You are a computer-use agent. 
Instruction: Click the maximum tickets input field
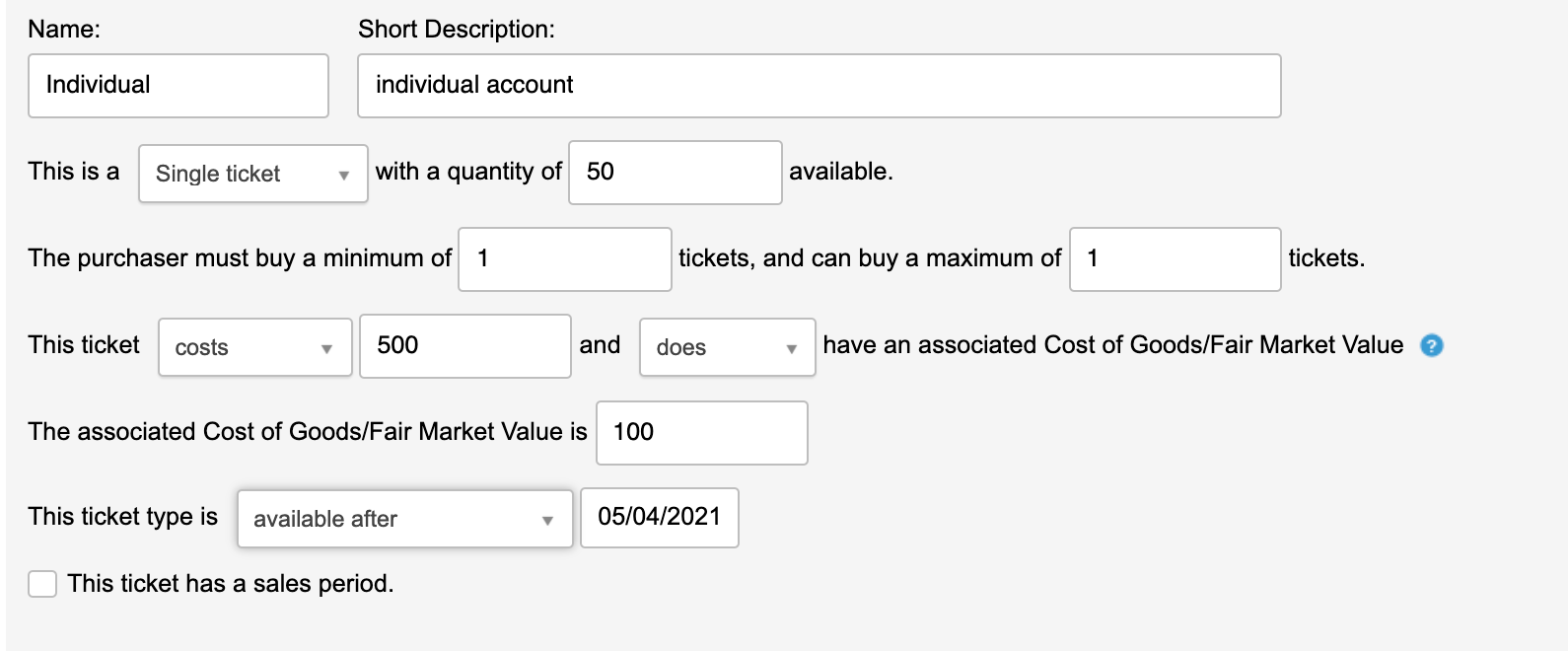pos(1175,259)
